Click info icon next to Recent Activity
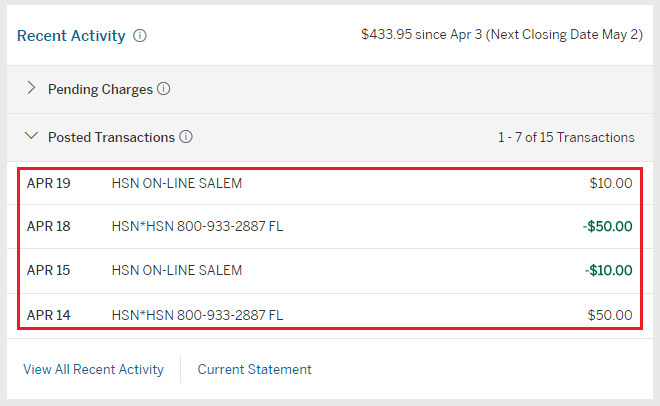This screenshot has width=660, height=406. click(140, 36)
